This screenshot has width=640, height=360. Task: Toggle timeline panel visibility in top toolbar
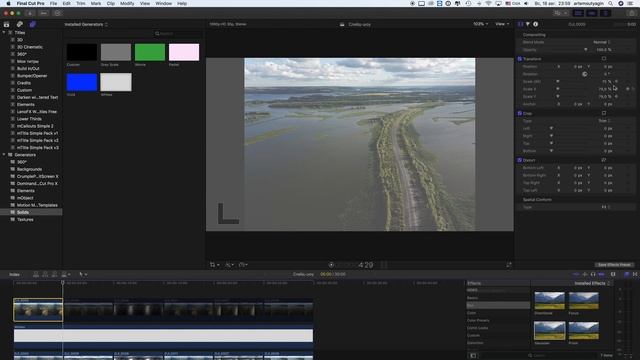[591, 13]
